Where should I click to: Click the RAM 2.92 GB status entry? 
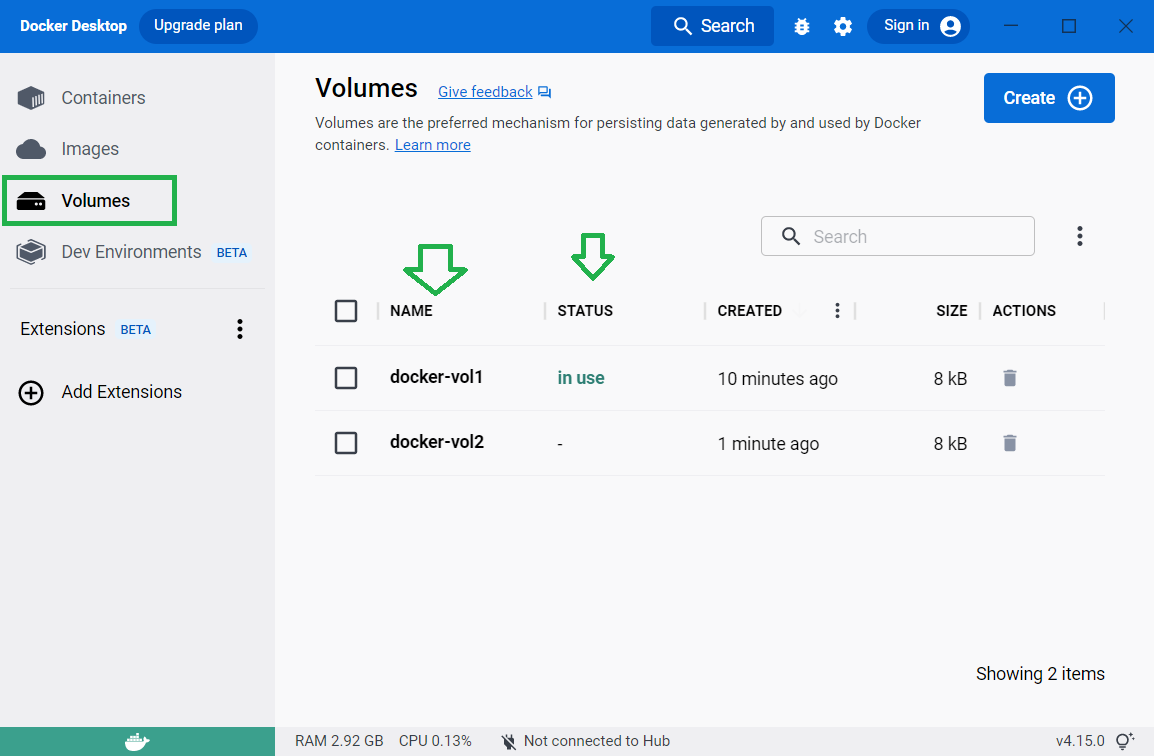coord(339,741)
